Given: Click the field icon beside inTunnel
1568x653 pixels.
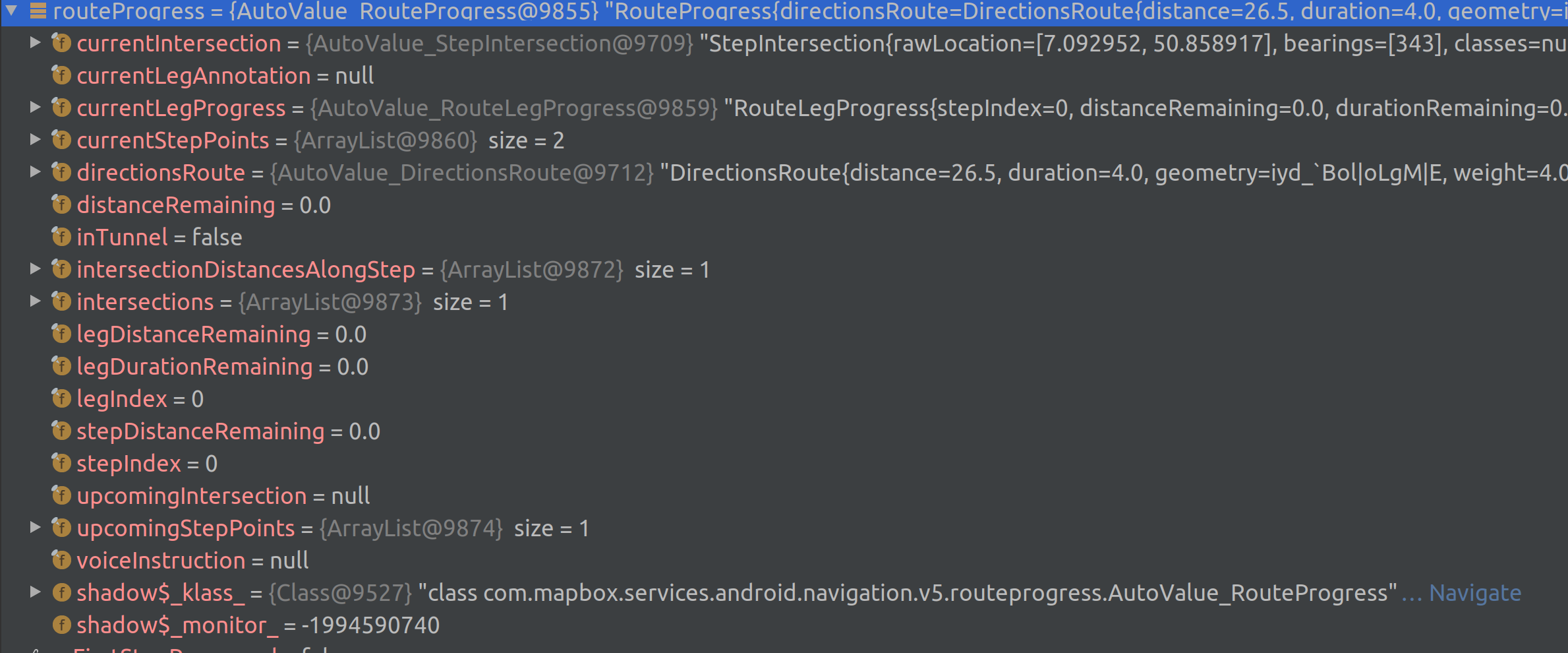Looking at the screenshot, I should coord(61,237).
